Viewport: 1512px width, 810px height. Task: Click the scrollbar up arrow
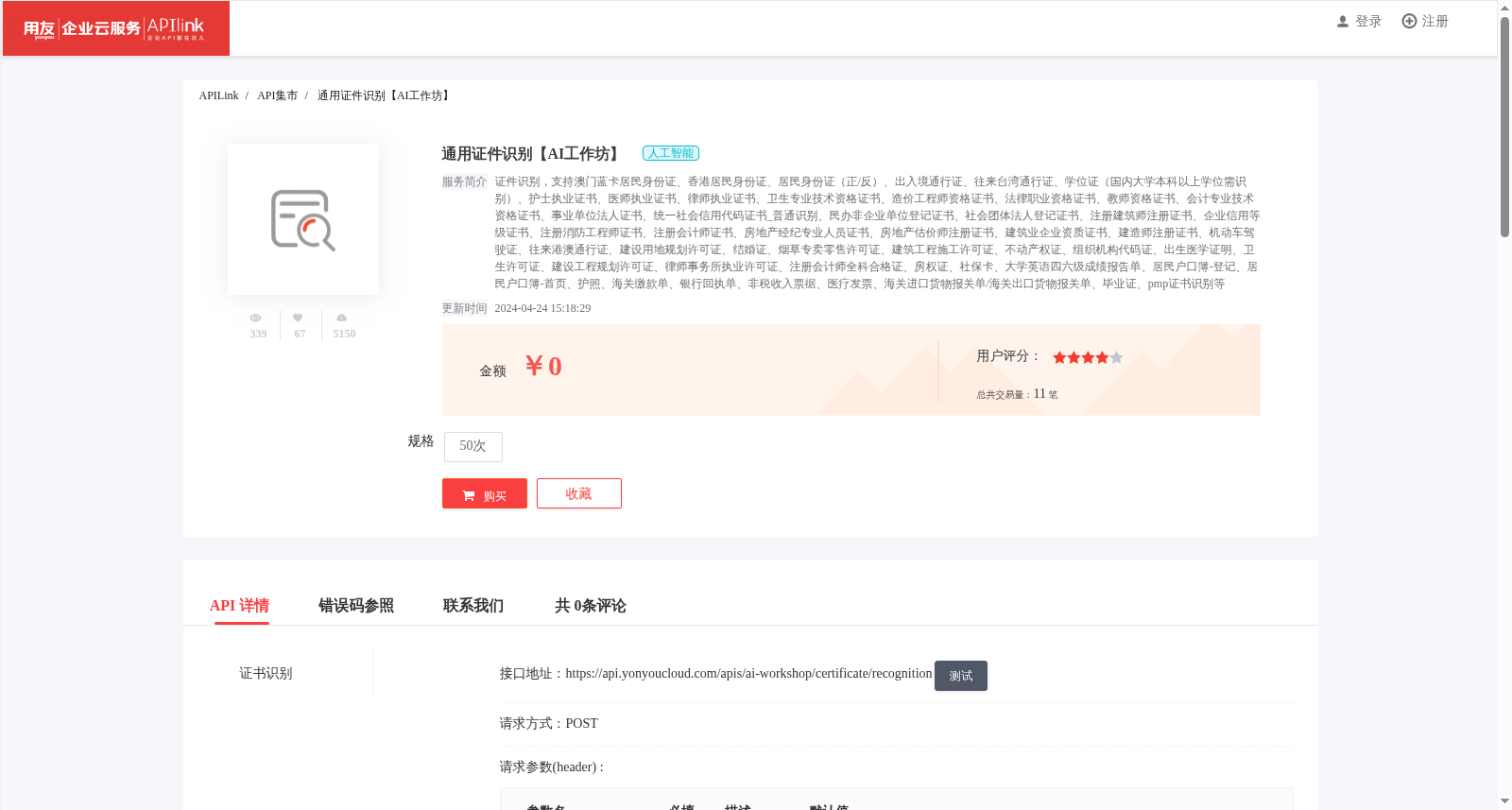pyautogui.click(x=1504, y=7)
